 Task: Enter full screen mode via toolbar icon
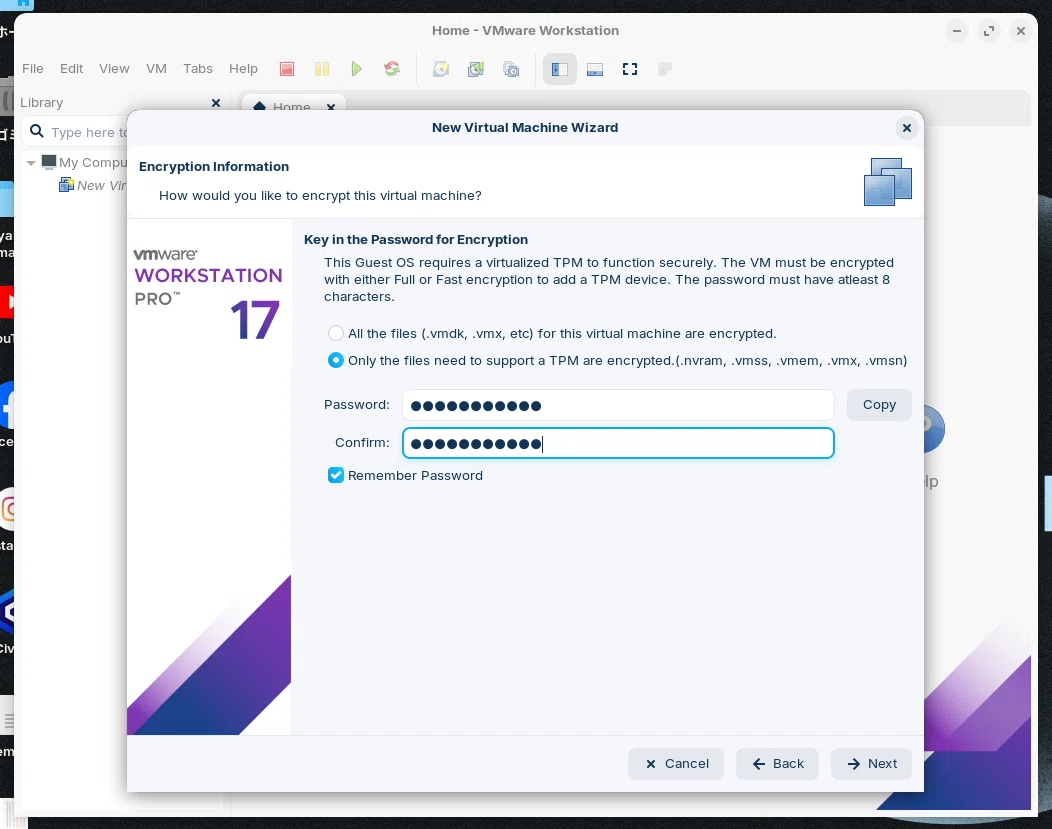tap(629, 69)
